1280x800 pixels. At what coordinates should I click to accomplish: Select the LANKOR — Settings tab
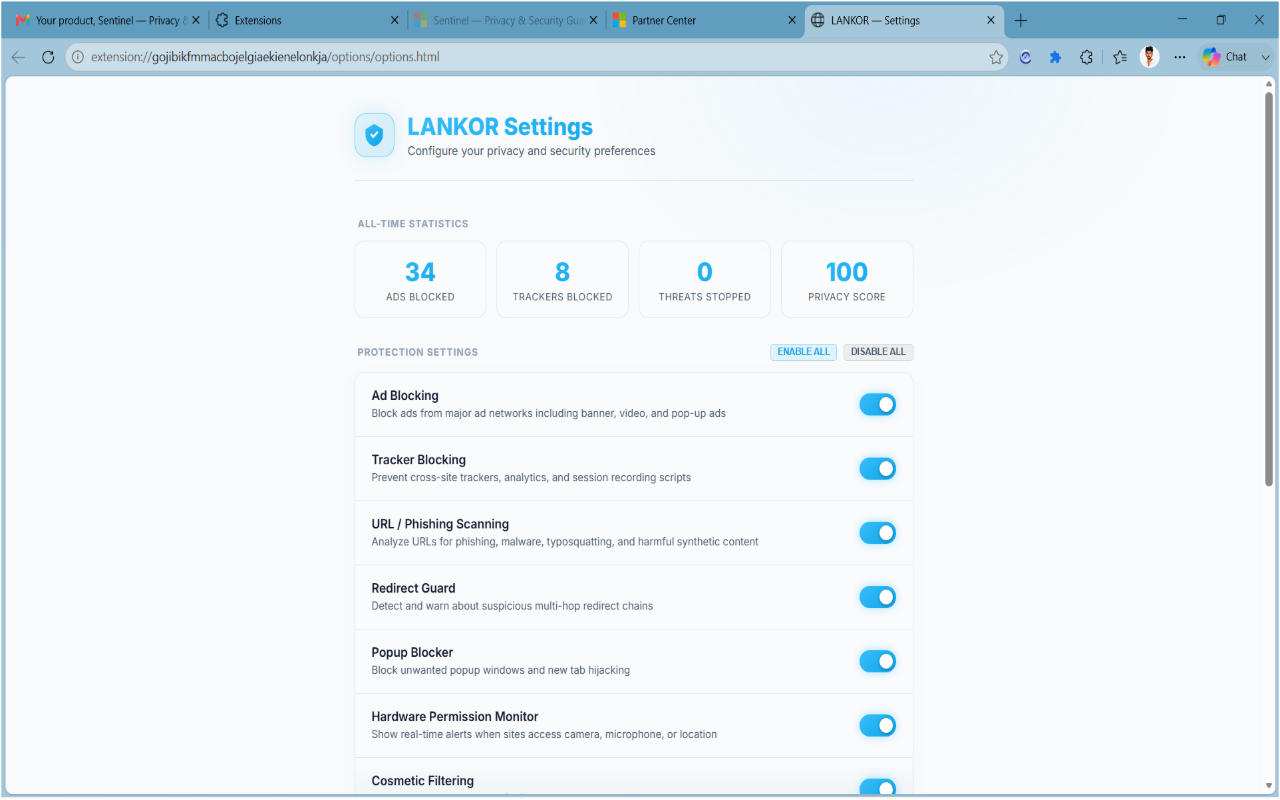[x=903, y=20]
